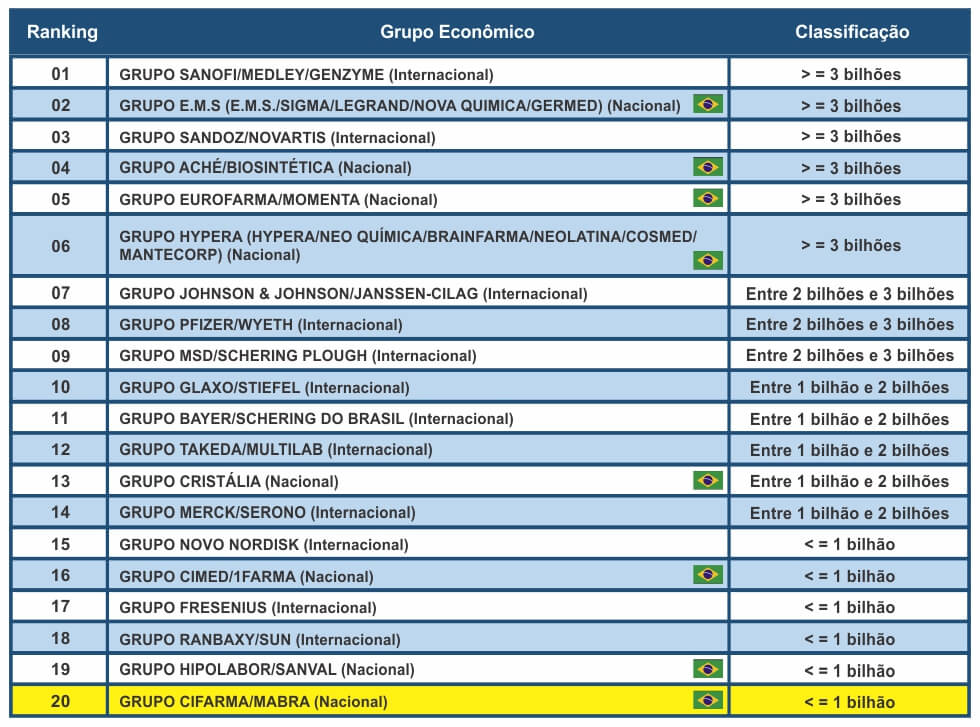Click ranking number 14
980x727 pixels.
point(61,512)
